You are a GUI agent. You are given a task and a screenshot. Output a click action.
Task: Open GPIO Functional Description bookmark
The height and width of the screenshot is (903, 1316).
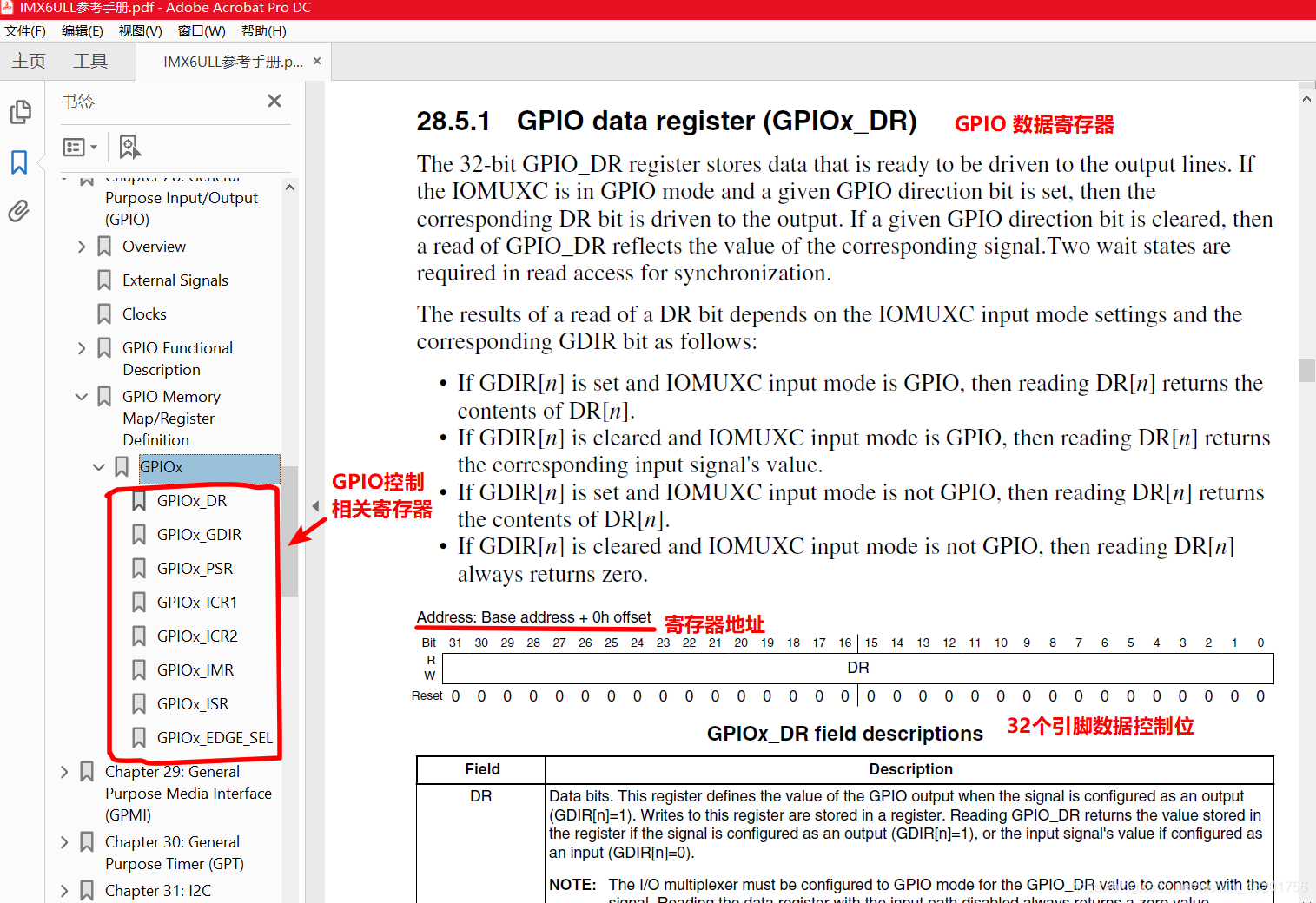click(177, 359)
